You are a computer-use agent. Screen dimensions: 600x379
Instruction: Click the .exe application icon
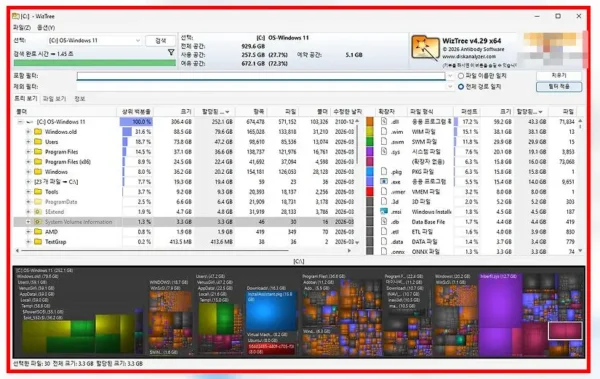tap(384, 181)
